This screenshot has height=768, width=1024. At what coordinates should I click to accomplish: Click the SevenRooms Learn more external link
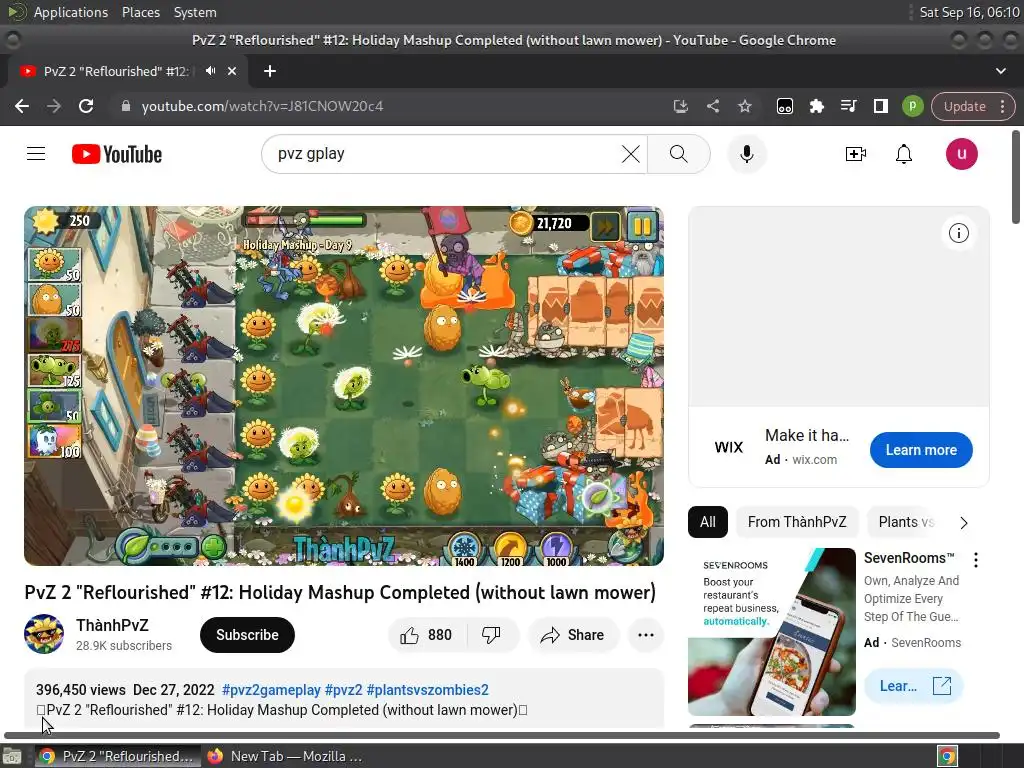[914, 686]
